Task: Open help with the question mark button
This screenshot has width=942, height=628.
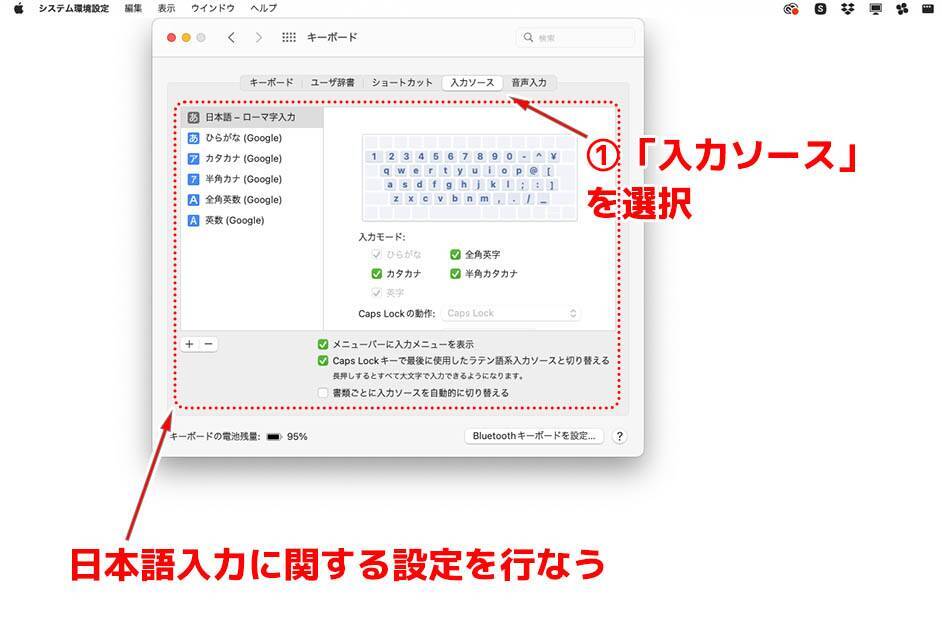Action: tap(619, 436)
